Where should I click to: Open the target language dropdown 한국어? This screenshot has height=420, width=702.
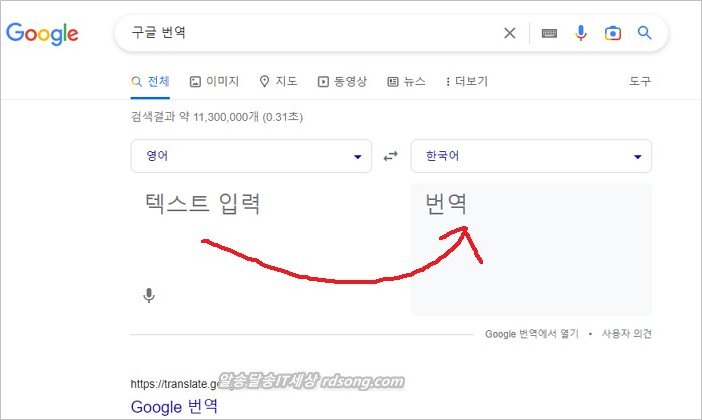[531, 156]
